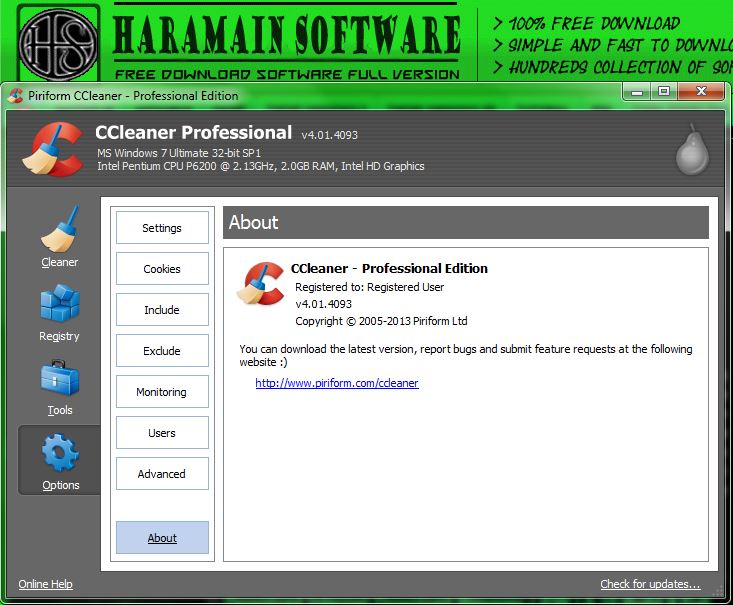Open the Cookies options tab

click(x=162, y=269)
